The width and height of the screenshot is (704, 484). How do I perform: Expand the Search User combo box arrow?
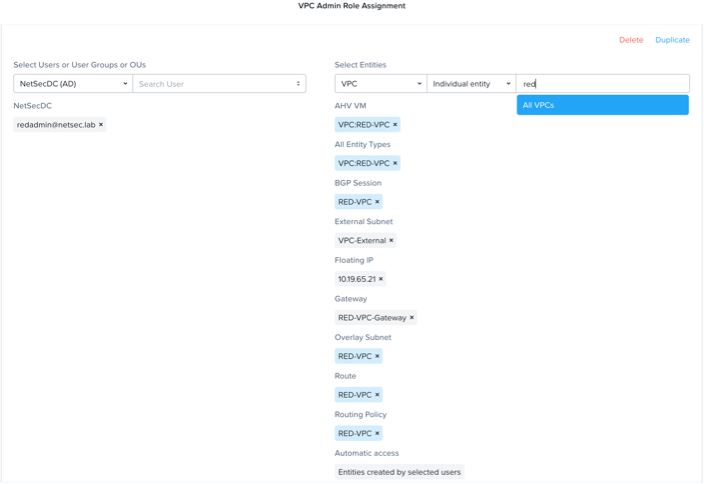298,84
